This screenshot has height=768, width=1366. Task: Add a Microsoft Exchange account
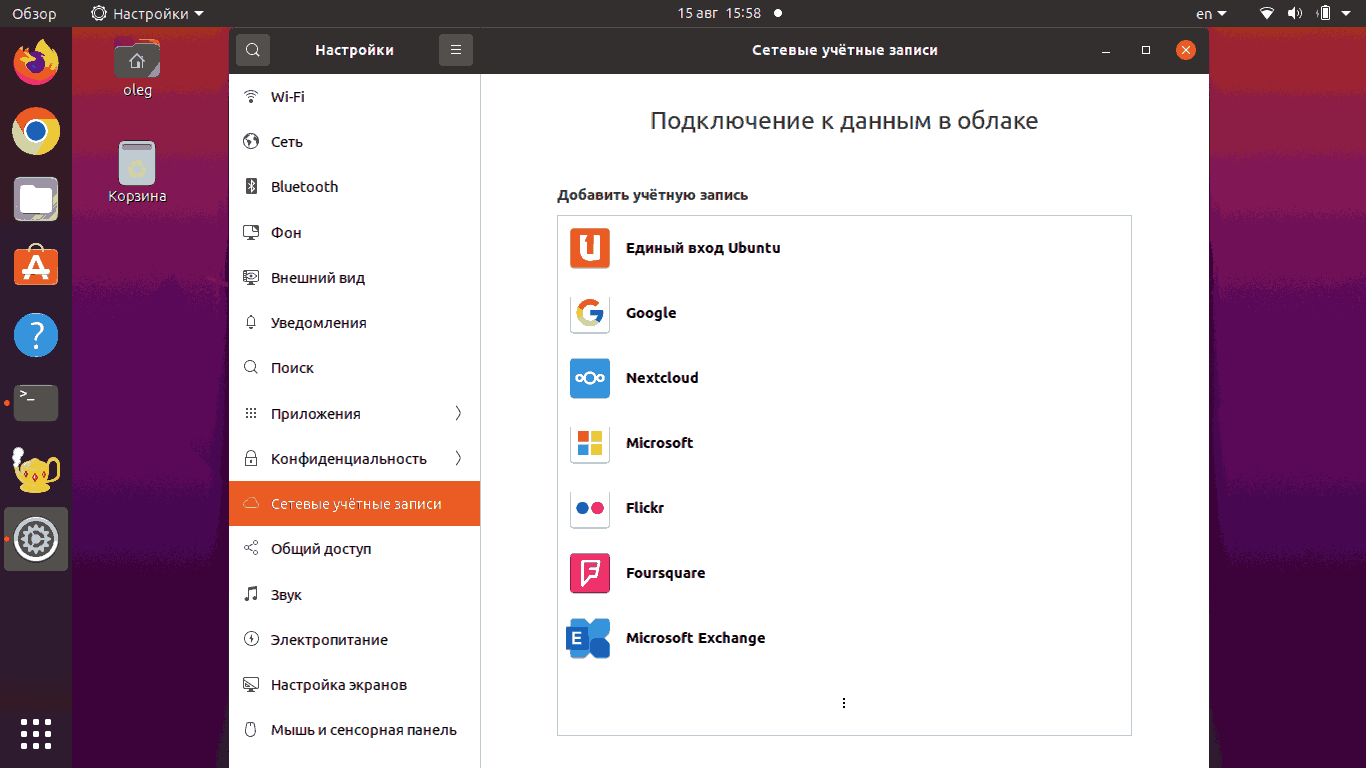844,638
